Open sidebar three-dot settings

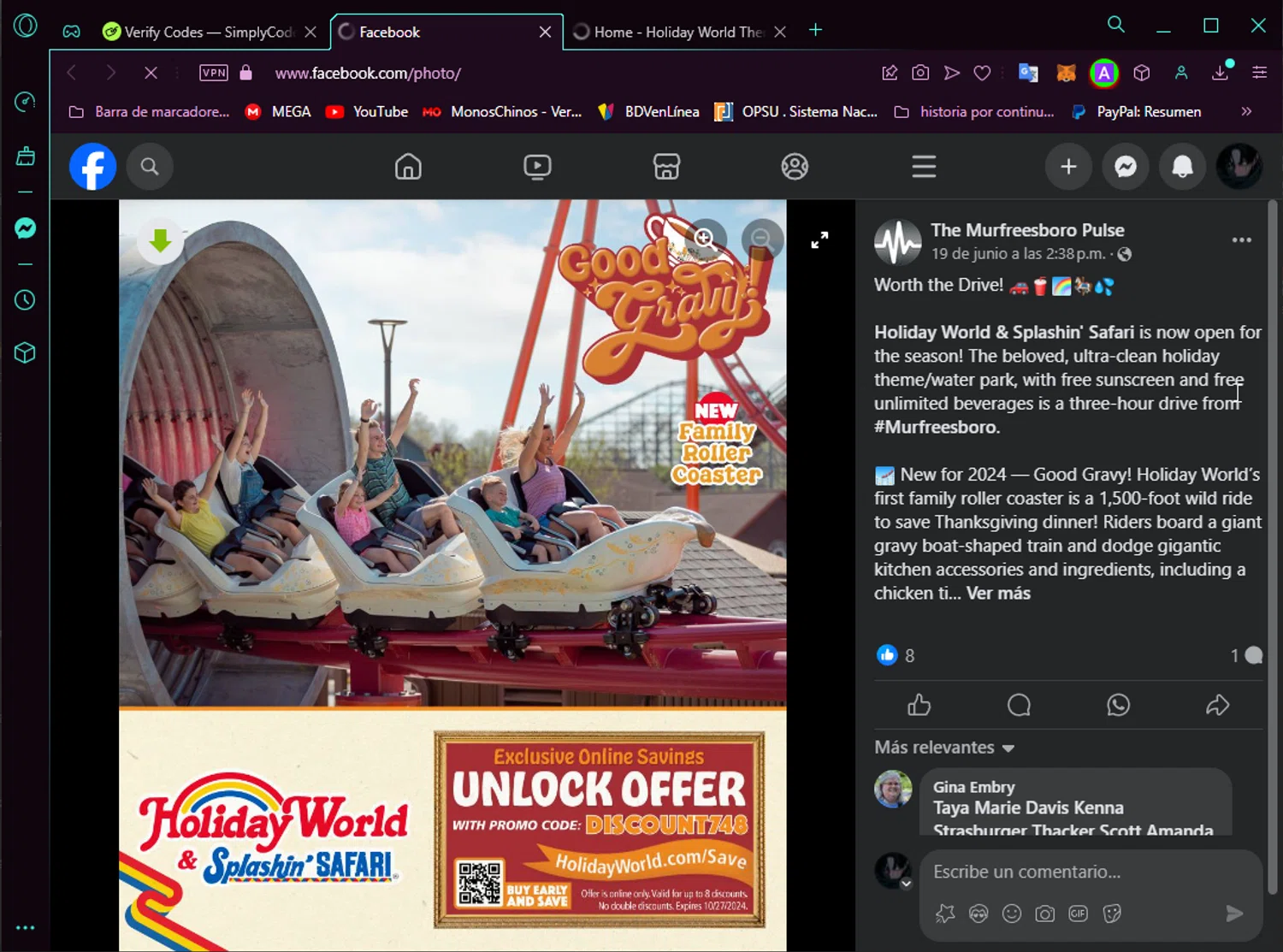pos(25,928)
